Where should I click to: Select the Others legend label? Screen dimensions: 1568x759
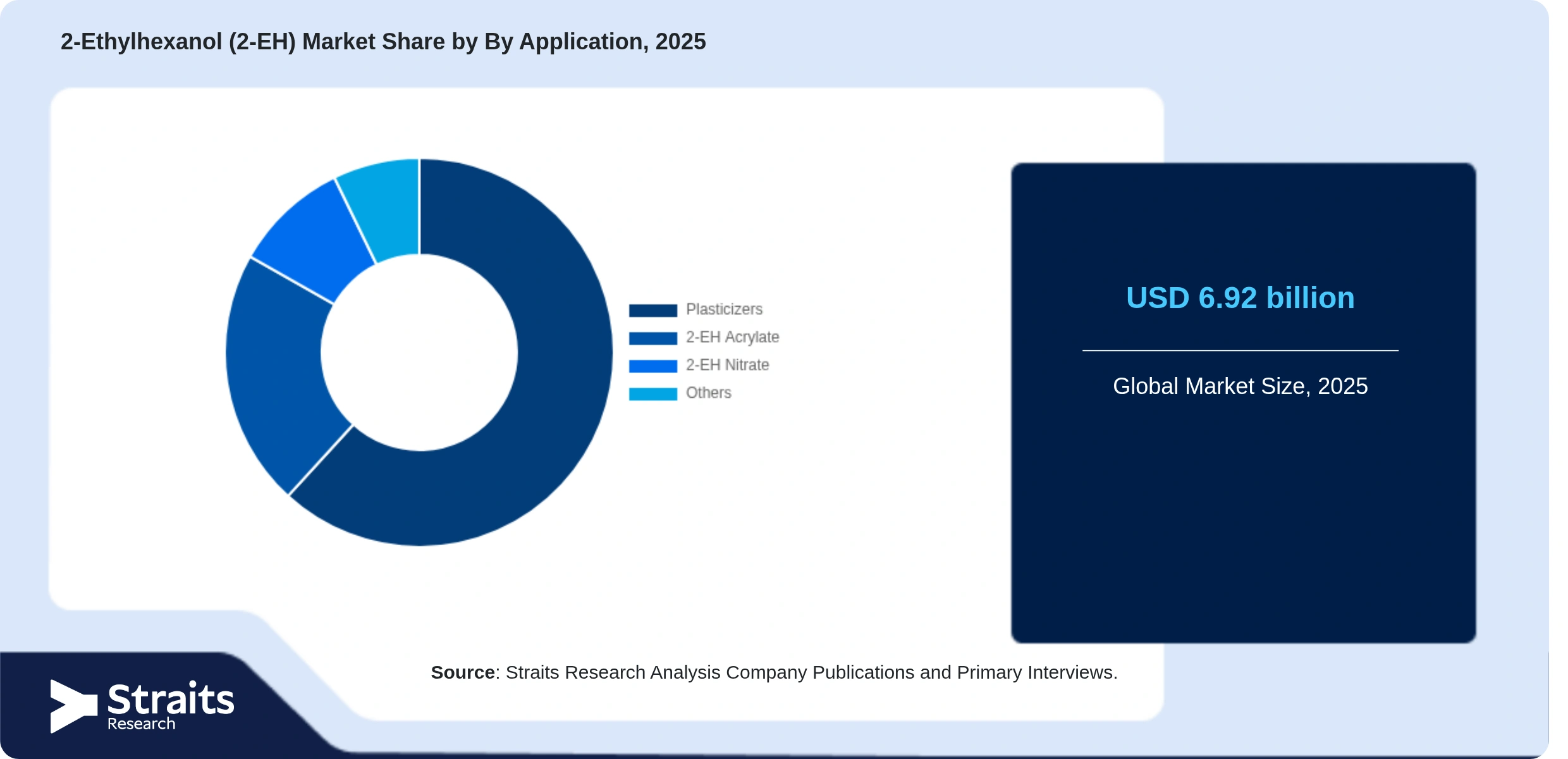click(x=708, y=393)
